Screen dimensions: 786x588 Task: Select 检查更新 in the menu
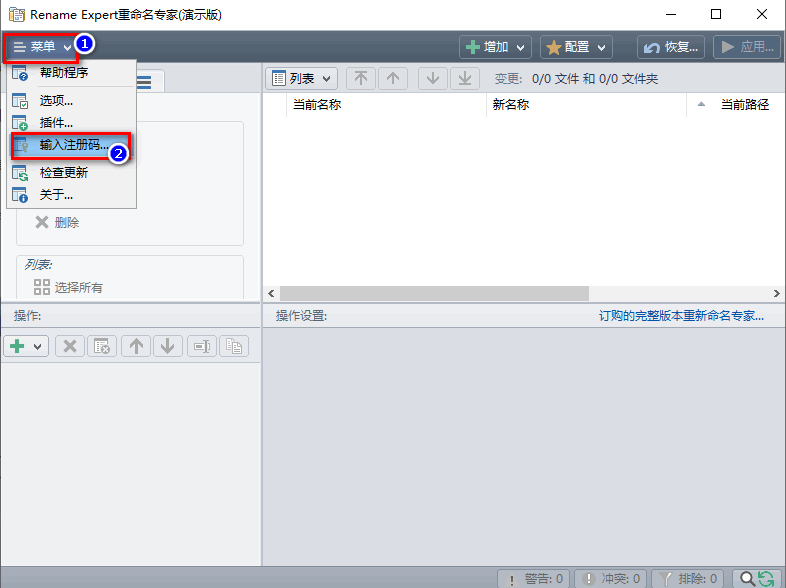[71, 173]
